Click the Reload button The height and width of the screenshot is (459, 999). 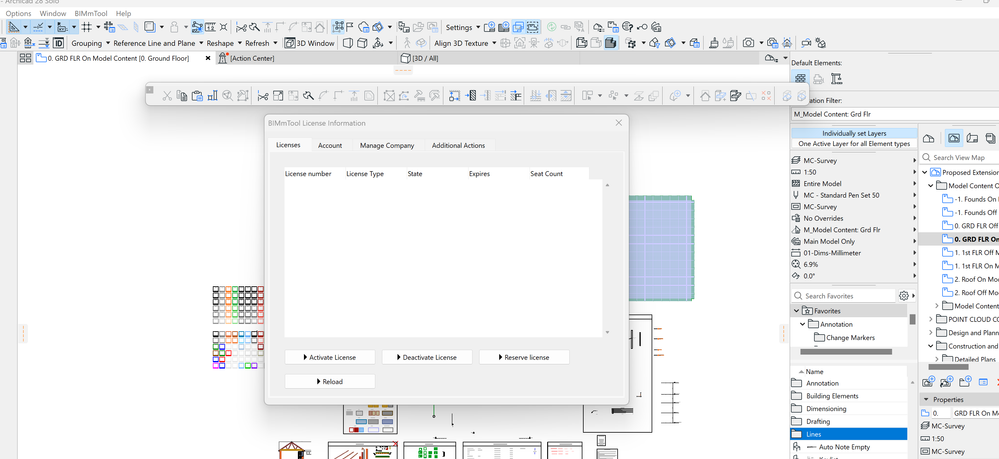(330, 381)
